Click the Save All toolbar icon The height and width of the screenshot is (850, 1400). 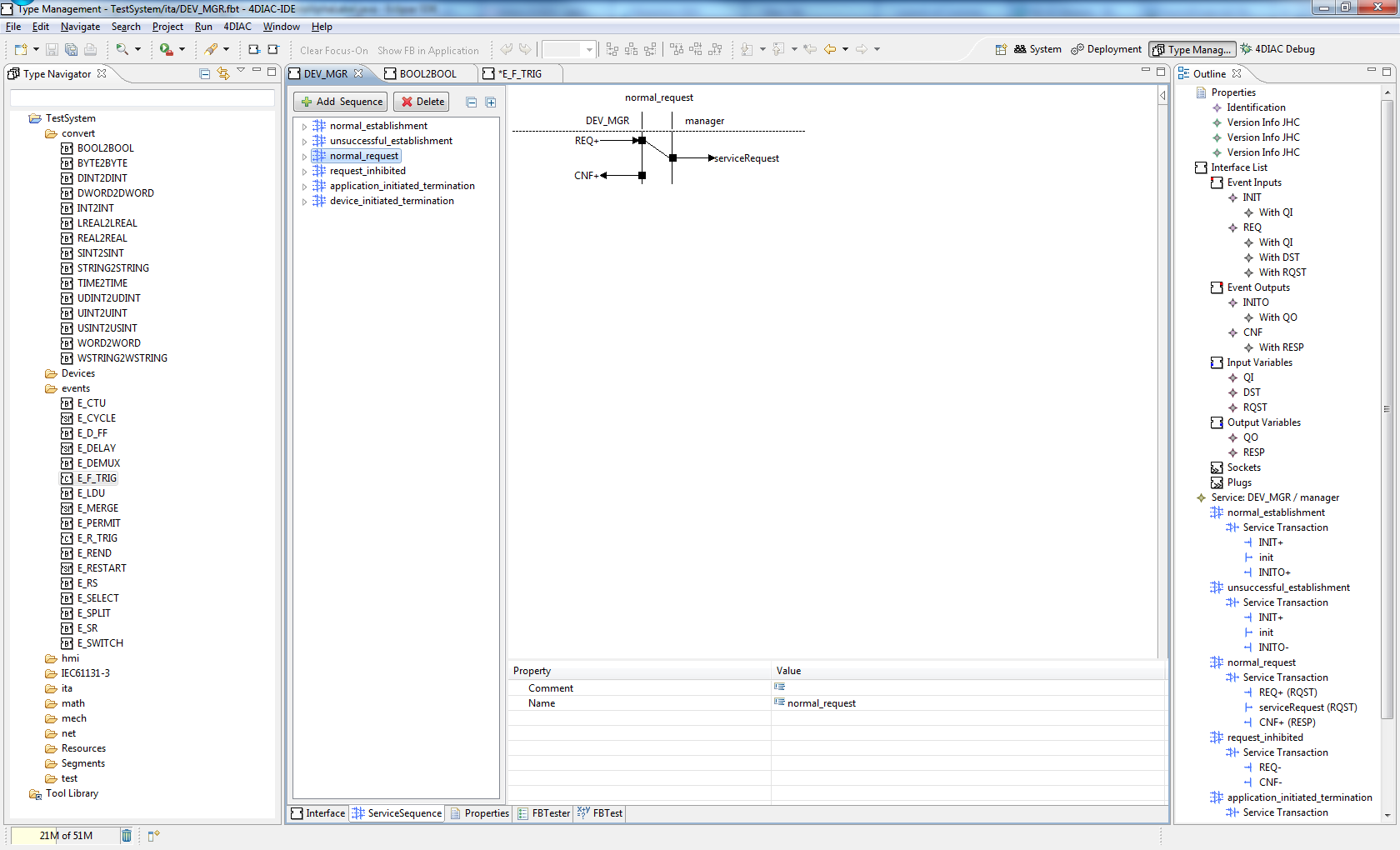[71, 50]
